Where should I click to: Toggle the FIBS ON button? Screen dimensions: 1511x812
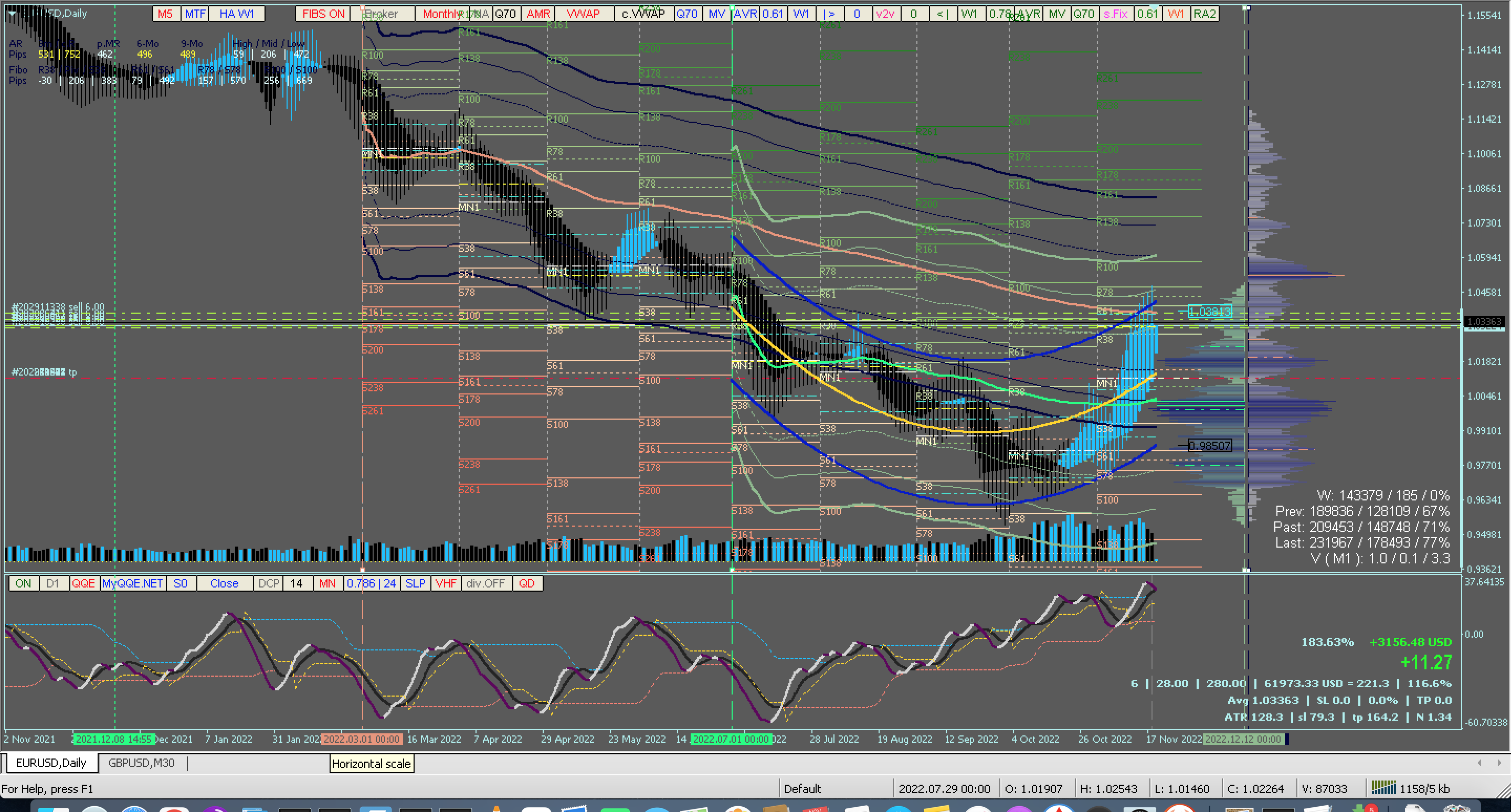(x=323, y=14)
